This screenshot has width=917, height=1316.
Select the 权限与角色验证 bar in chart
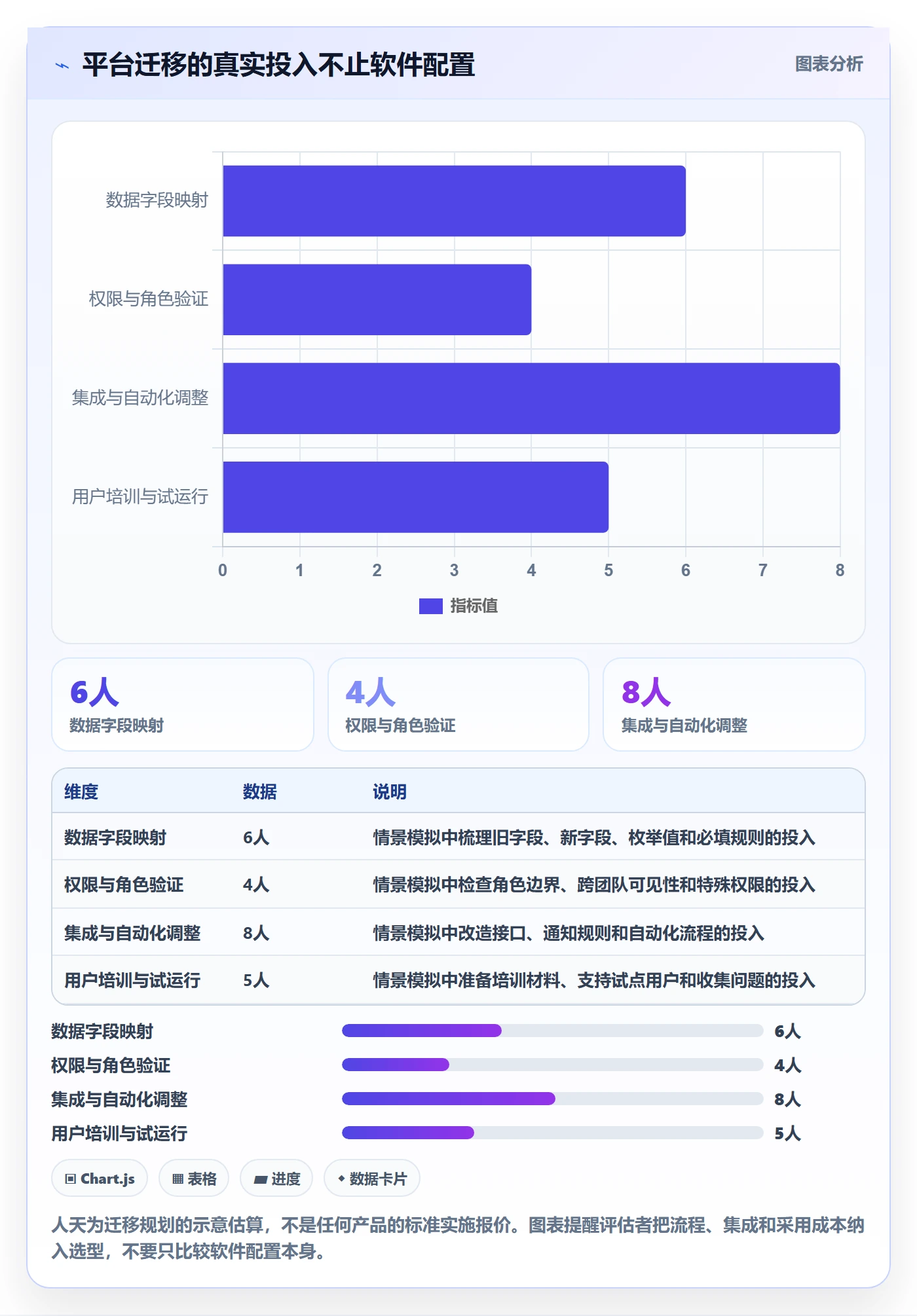[x=377, y=300]
